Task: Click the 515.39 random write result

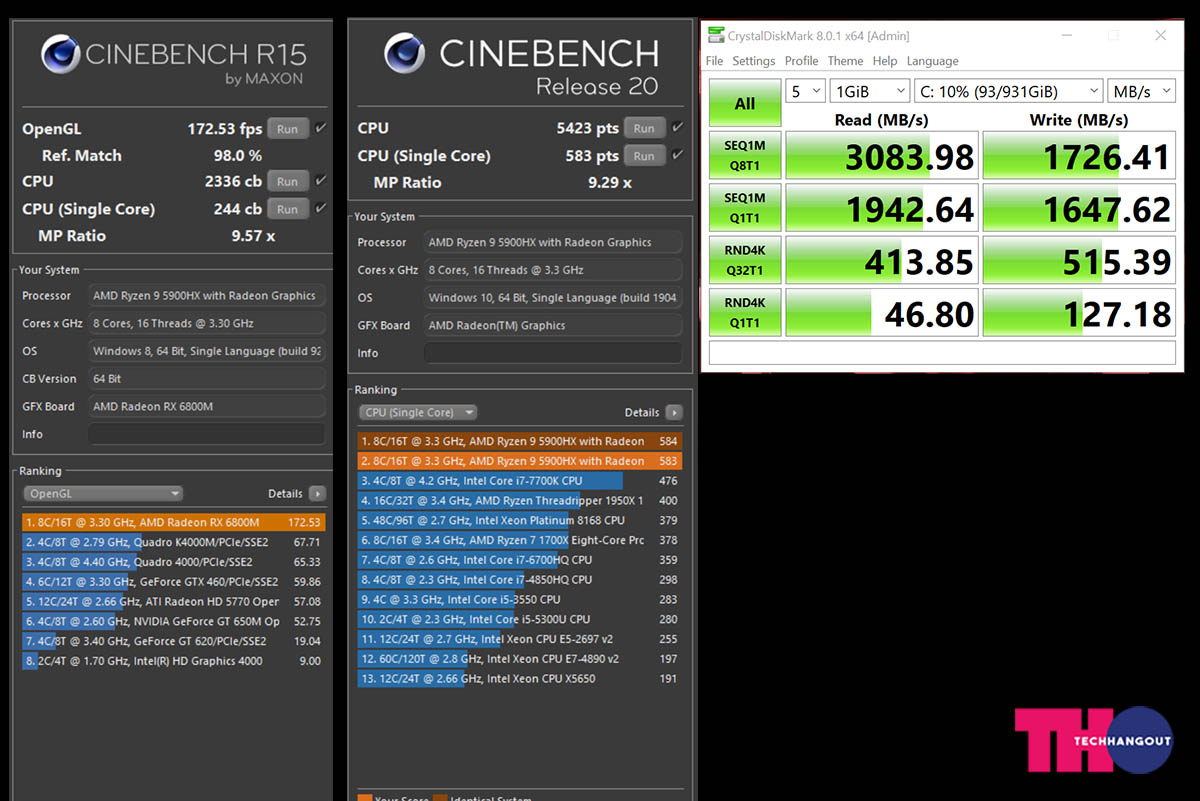Action: tap(1079, 262)
